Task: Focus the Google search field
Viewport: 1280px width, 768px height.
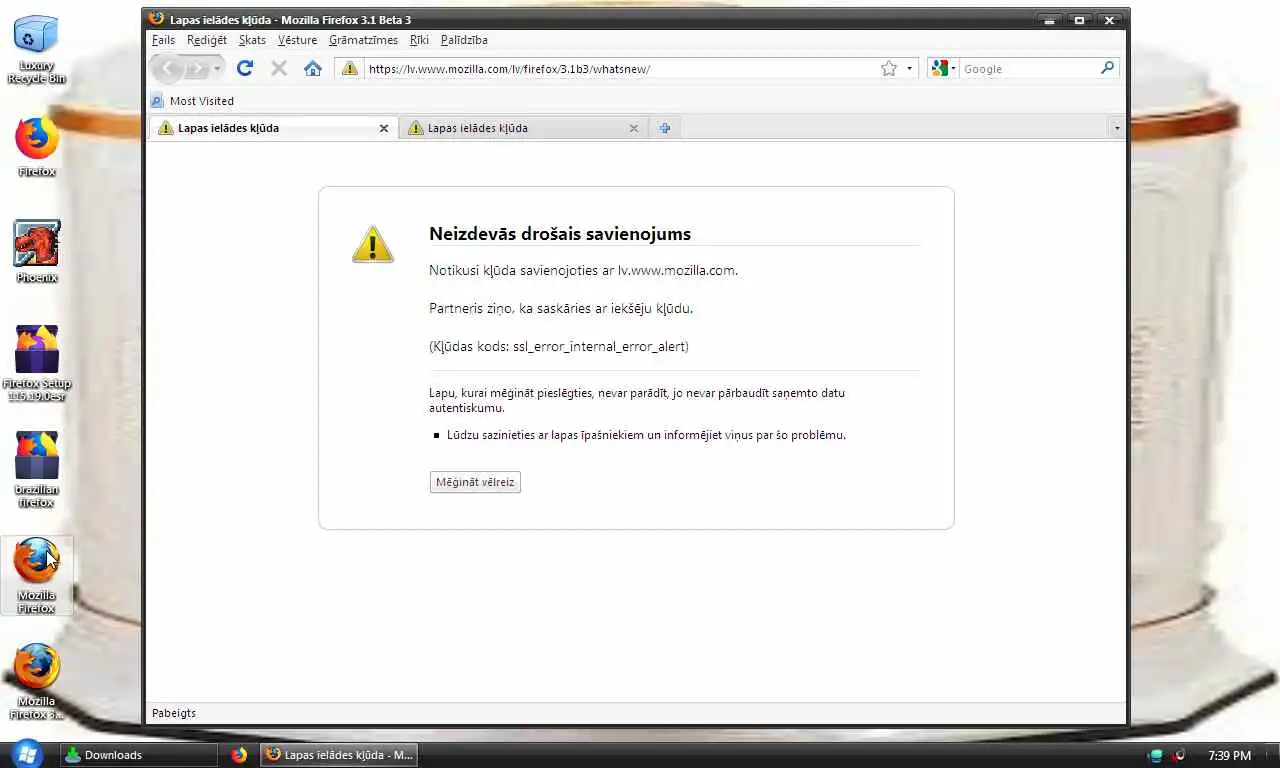Action: pos(1028,69)
